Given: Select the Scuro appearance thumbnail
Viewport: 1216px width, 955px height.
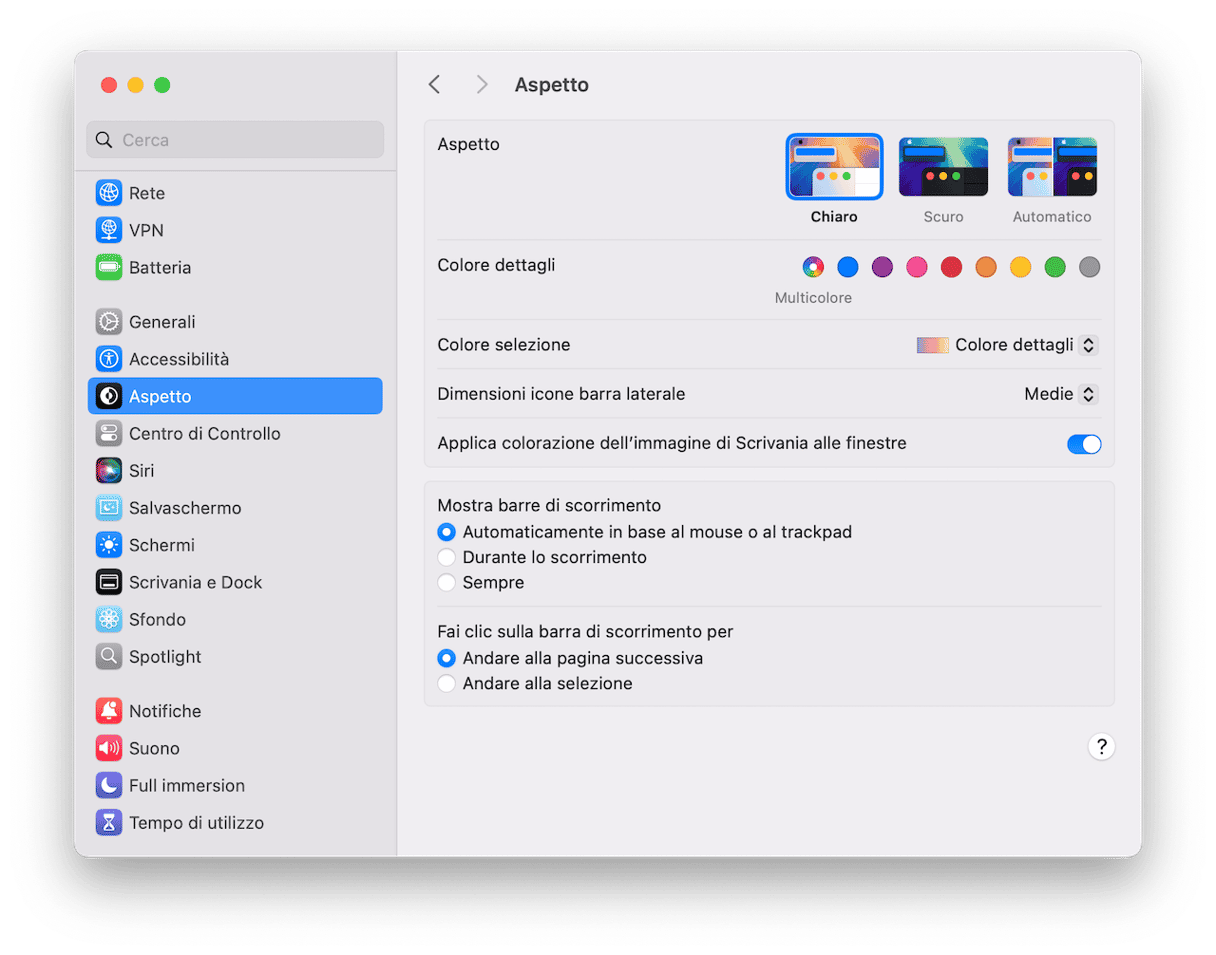Looking at the screenshot, I should (x=943, y=167).
